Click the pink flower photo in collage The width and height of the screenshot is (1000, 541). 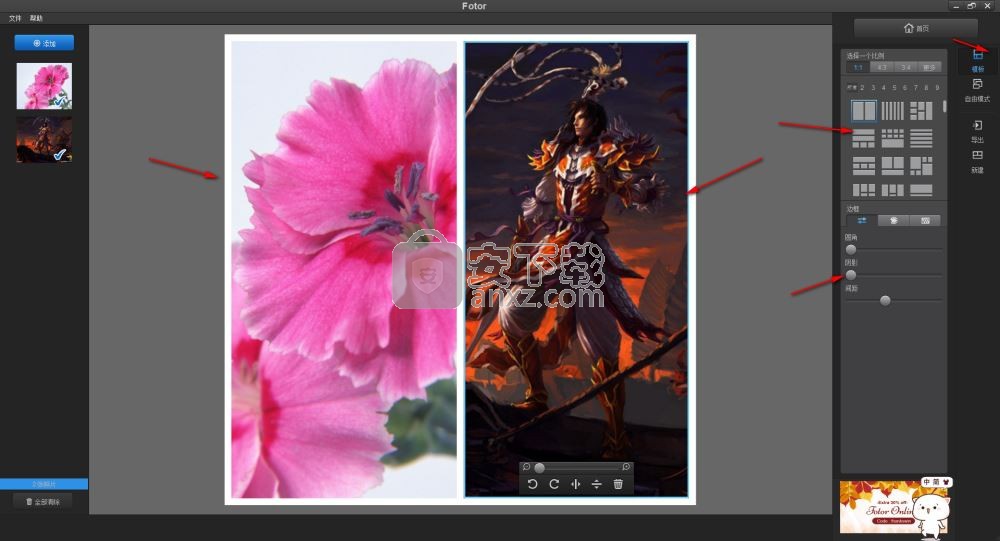click(344, 270)
